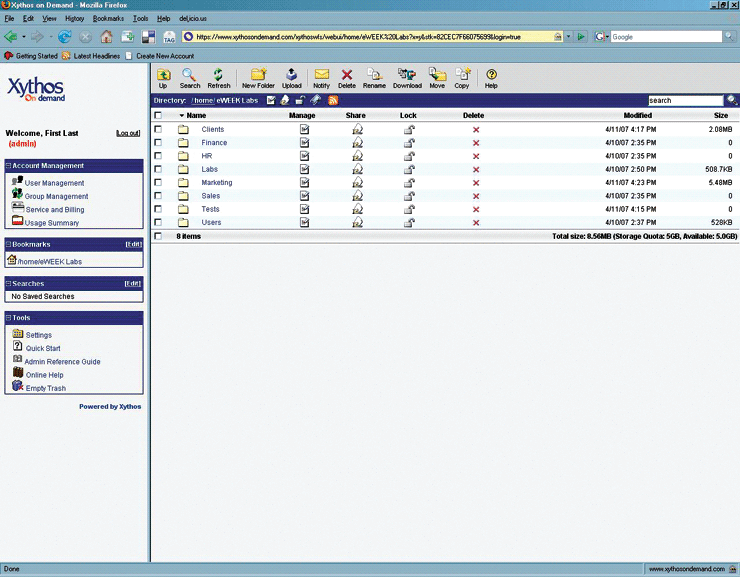Viewport: 740px width, 577px height.
Task: Click the Upload toolbar icon
Action: (x=292, y=78)
